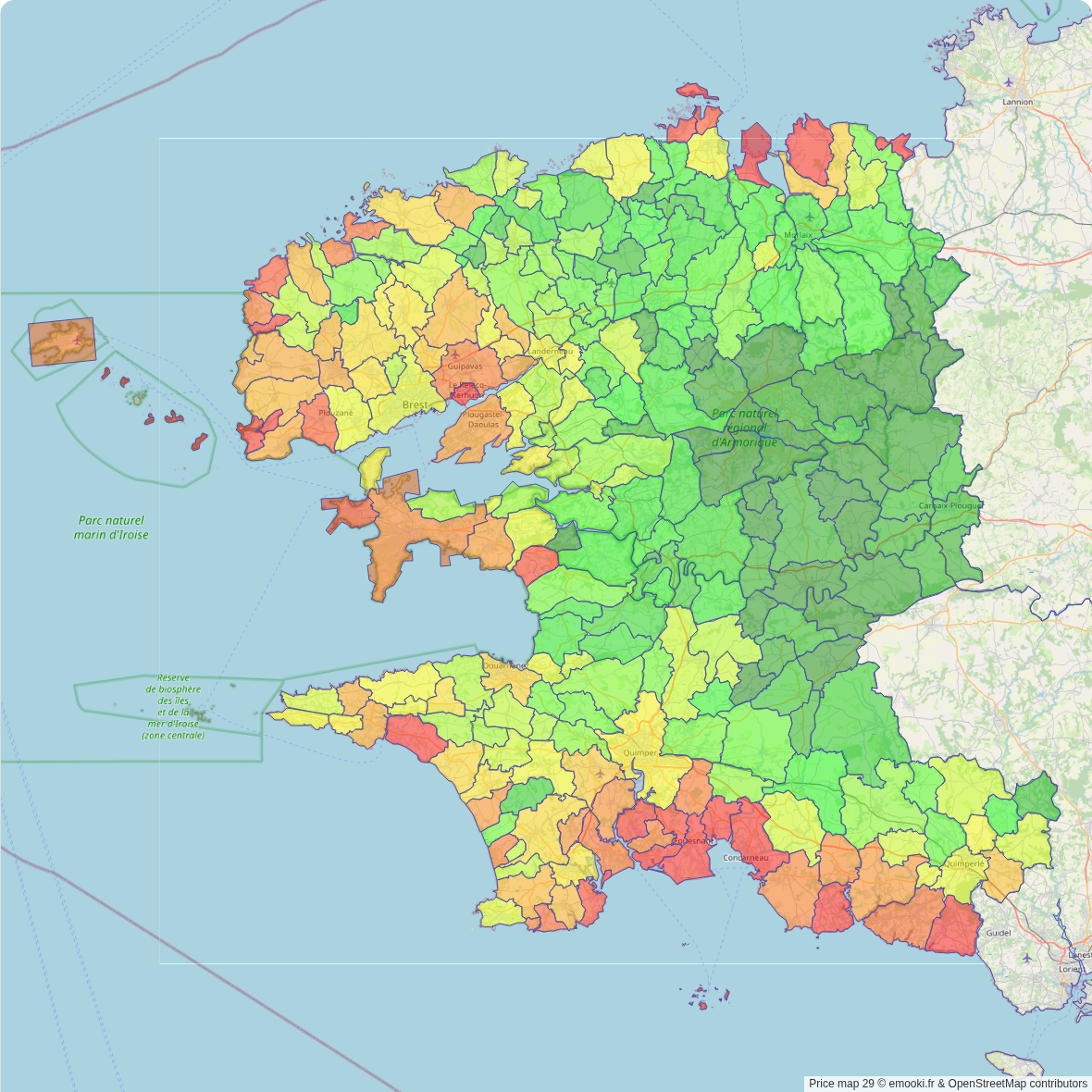Click the airport icon above Lannion
Viewport: 1092px width, 1092px height.
[1022, 81]
